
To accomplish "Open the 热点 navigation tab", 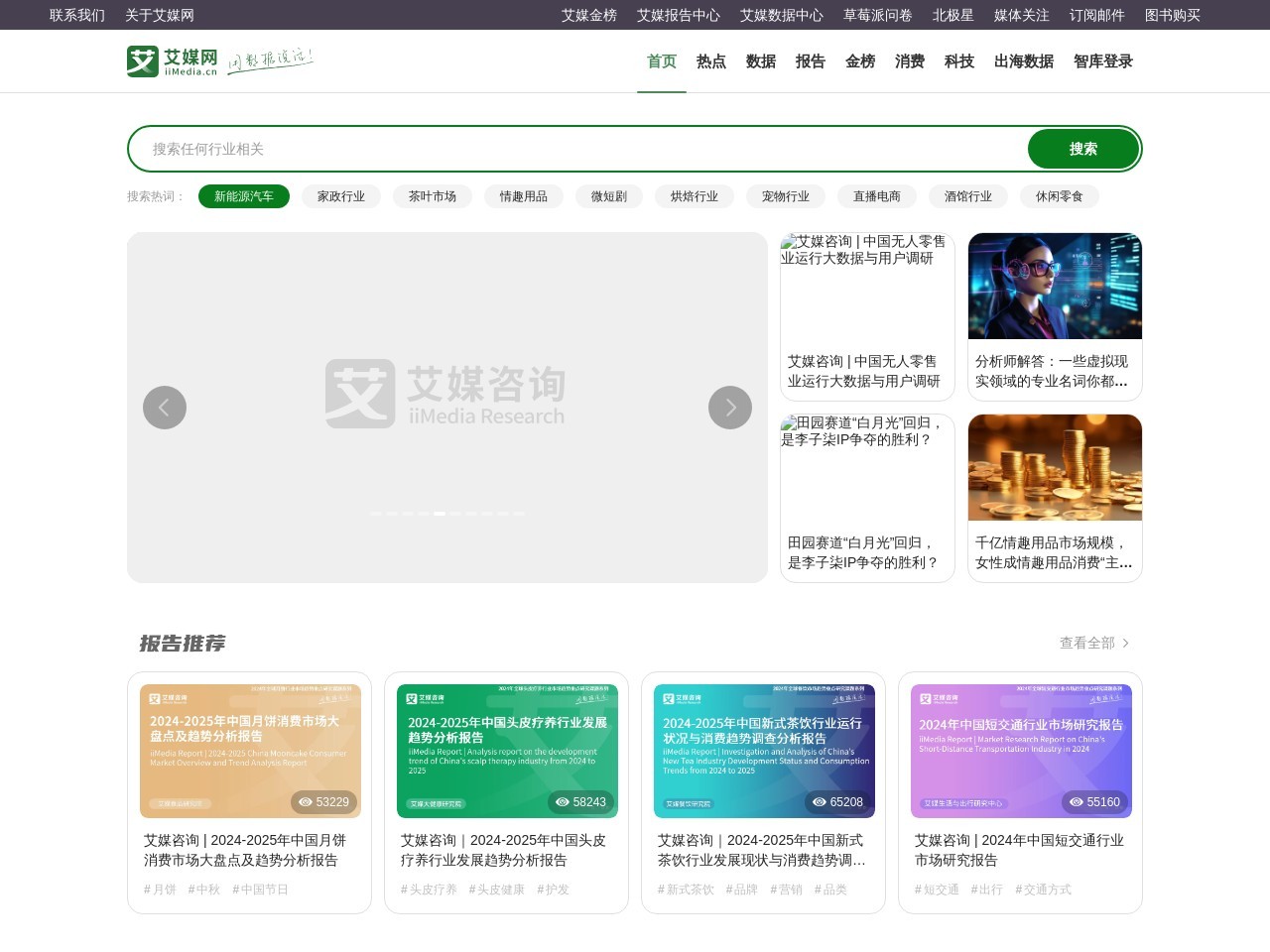I will 711,61.
